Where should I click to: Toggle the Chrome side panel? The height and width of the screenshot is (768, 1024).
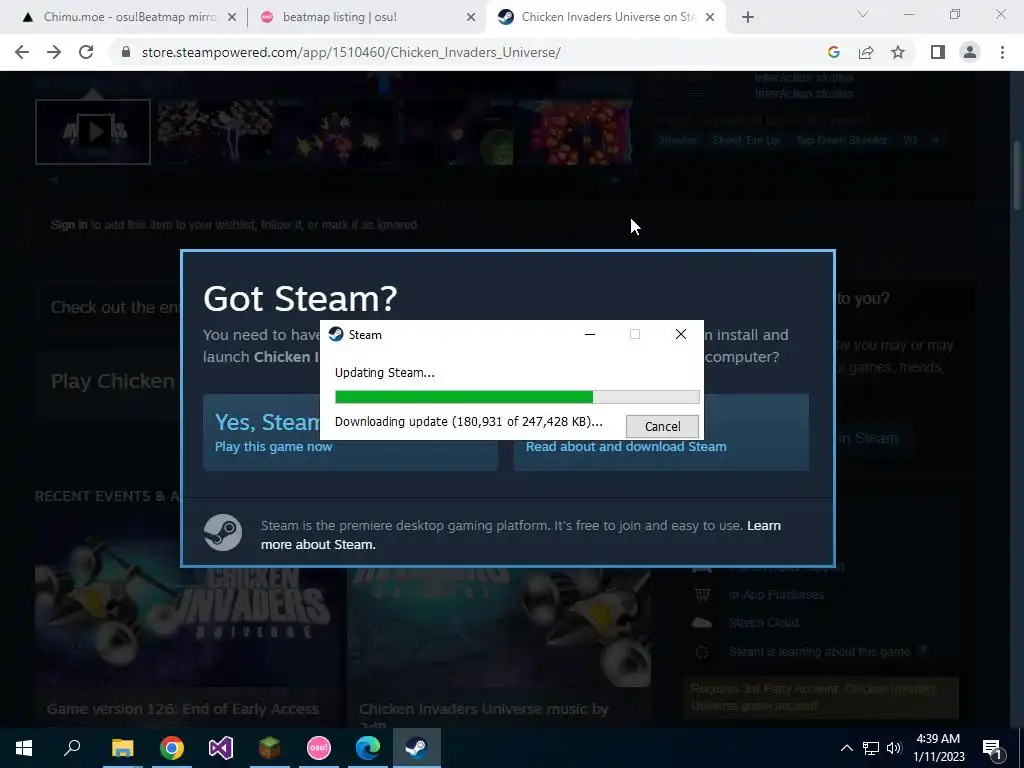point(938,52)
